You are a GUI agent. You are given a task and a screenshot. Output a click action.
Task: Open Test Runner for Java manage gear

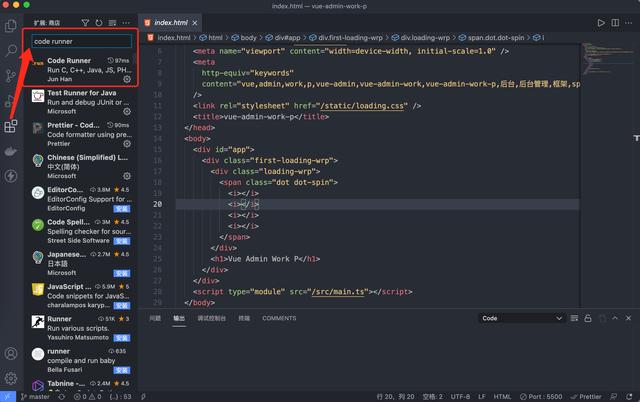pos(127,111)
